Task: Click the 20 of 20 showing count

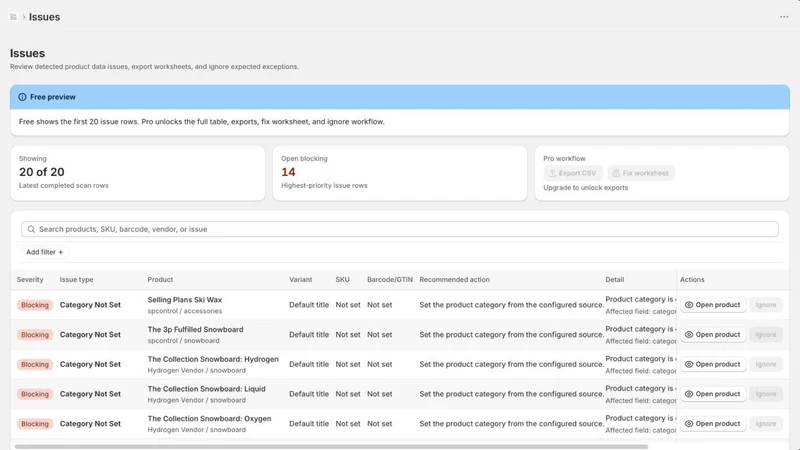Action: (x=42, y=172)
